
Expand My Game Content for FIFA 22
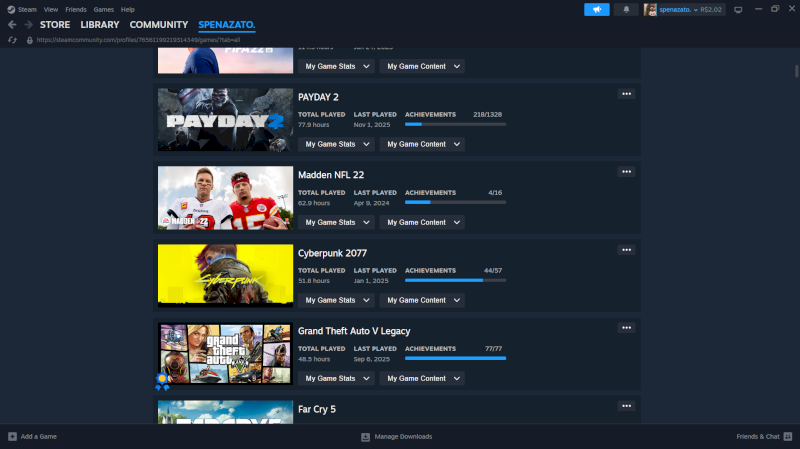[x=422, y=66]
